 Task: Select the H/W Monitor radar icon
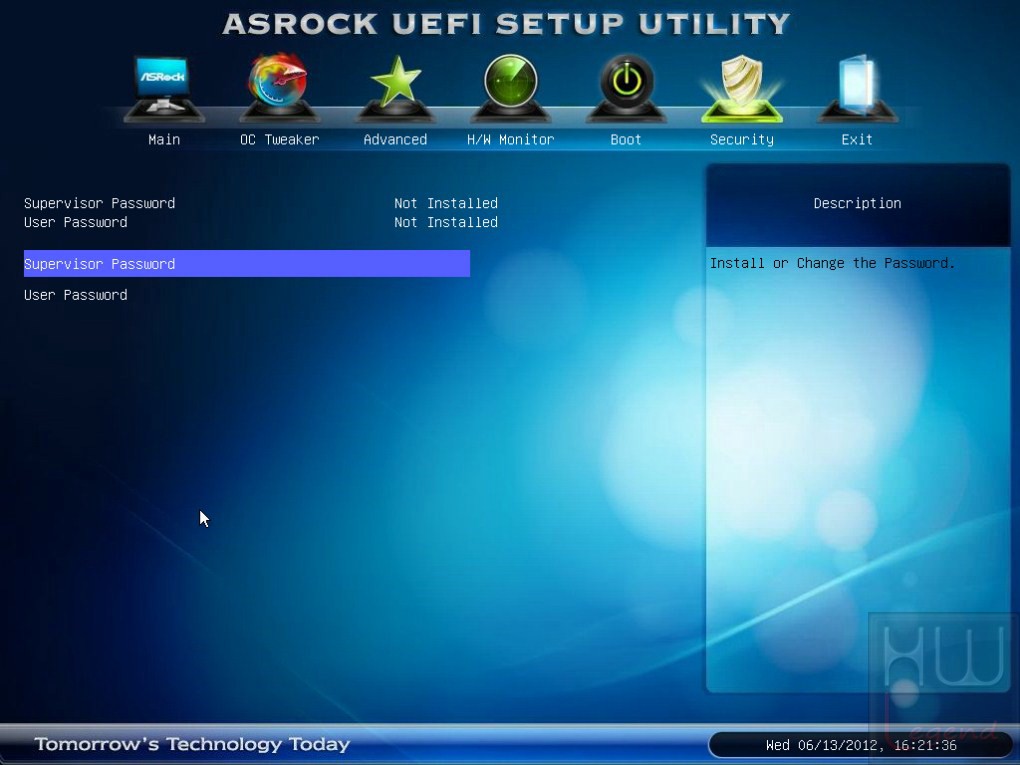click(511, 88)
